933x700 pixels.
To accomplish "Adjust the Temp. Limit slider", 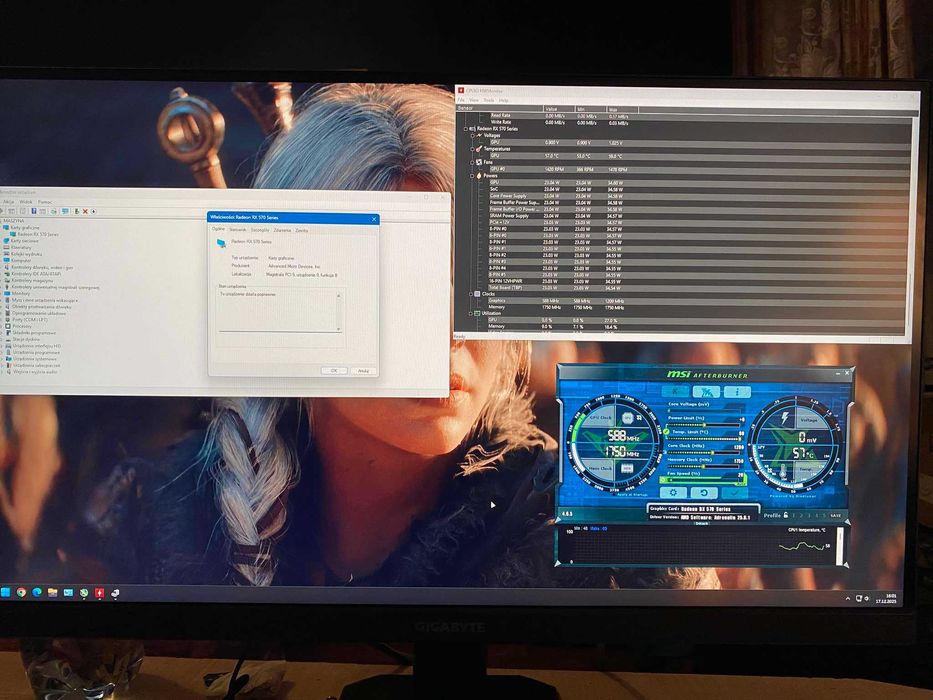I will coord(704,438).
